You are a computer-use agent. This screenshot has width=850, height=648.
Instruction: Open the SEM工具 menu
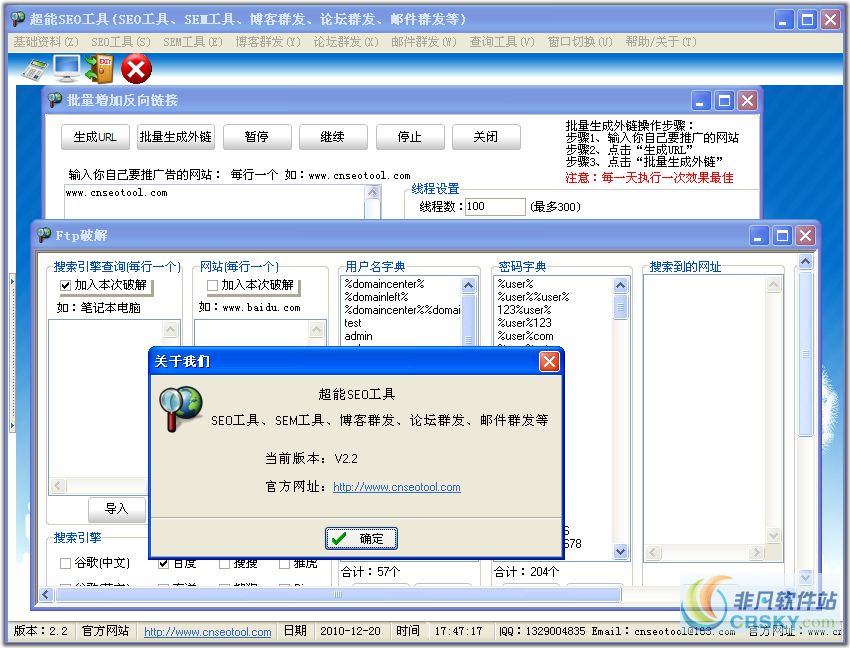click(193, 42)
